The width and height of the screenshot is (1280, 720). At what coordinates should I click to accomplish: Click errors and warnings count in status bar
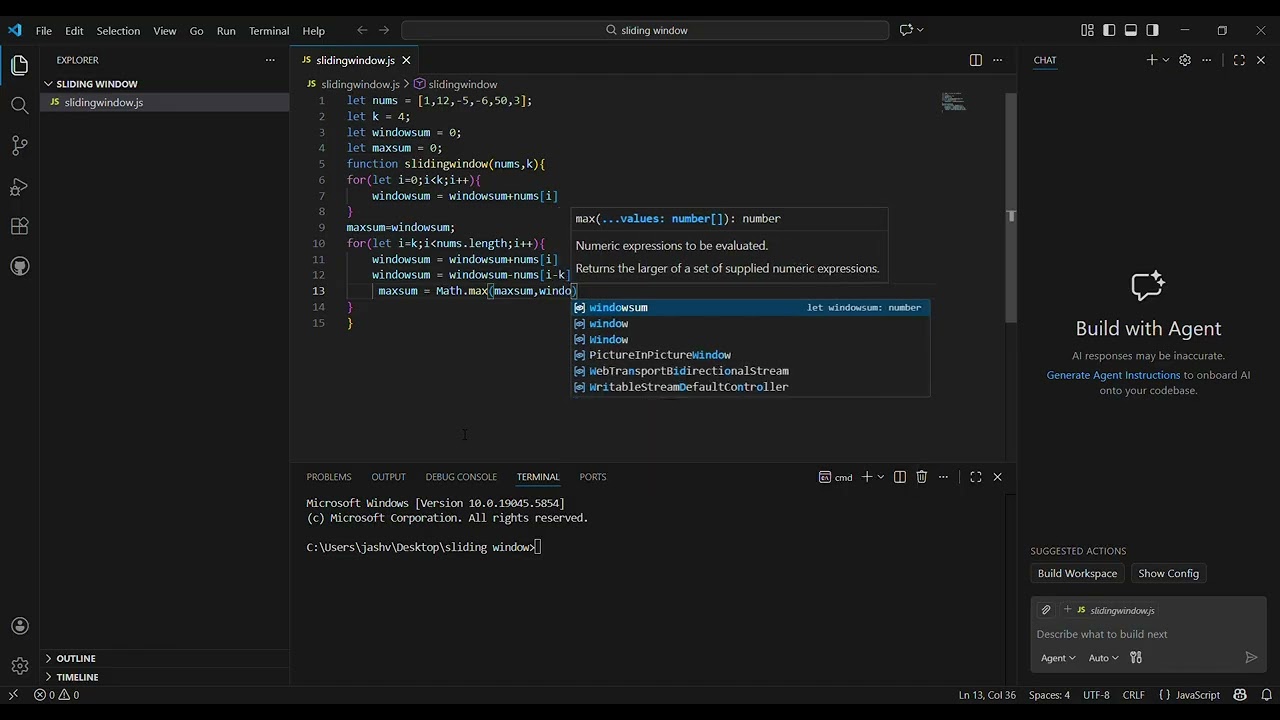click(56, 695)
